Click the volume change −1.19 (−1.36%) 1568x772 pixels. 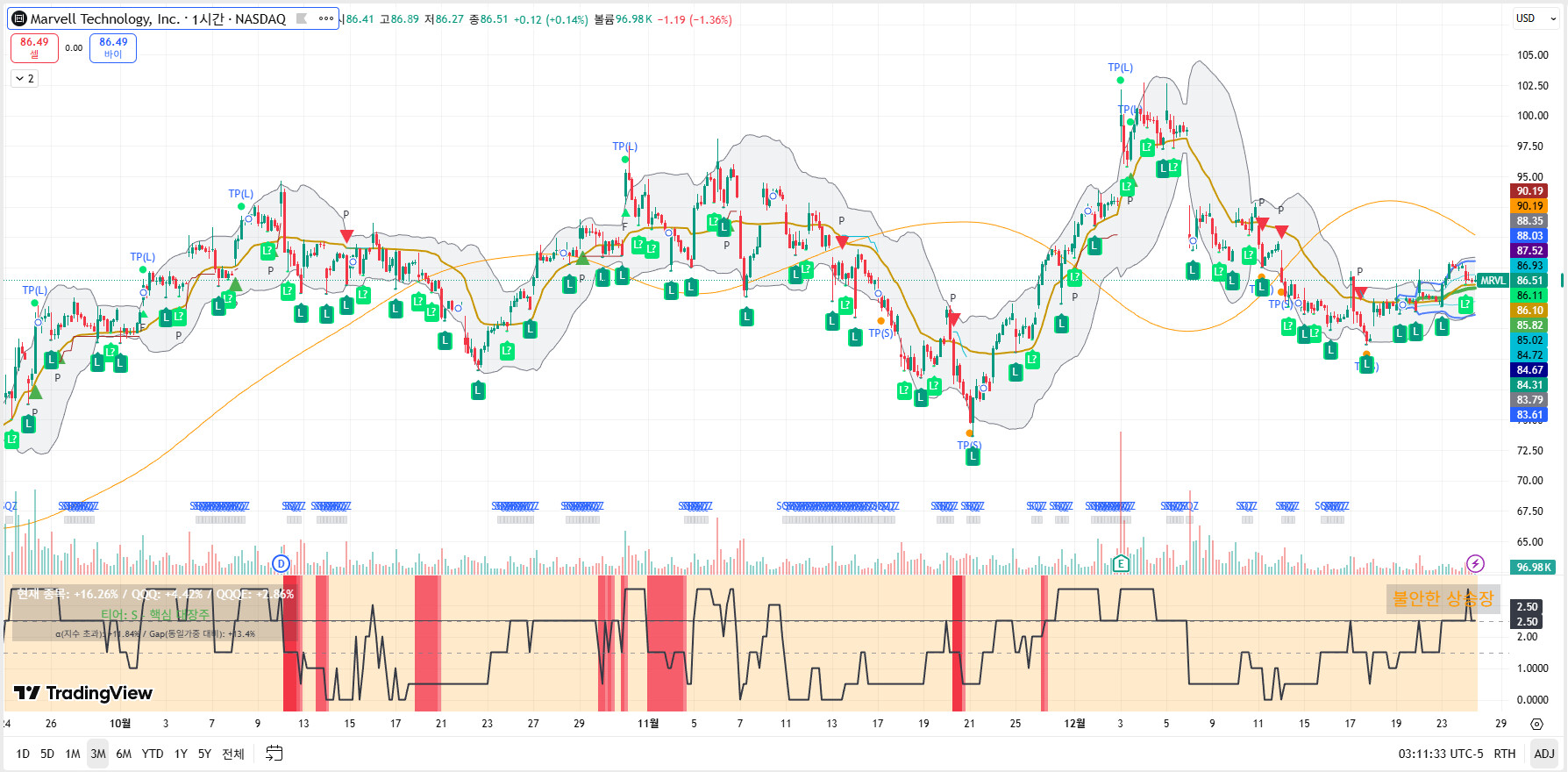pos(695,19)
